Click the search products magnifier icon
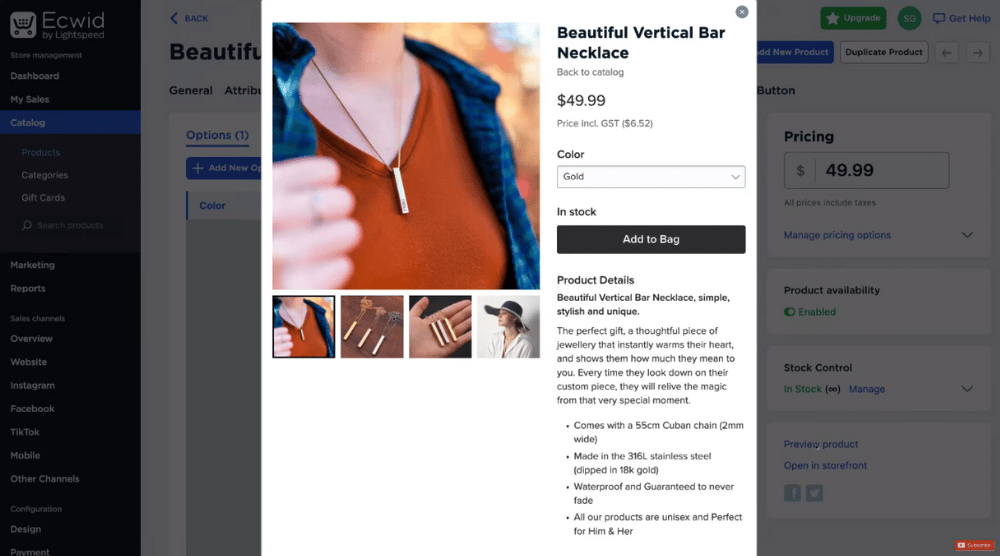1000x556 pixels. pyautogui.click(x=27, y=225)
